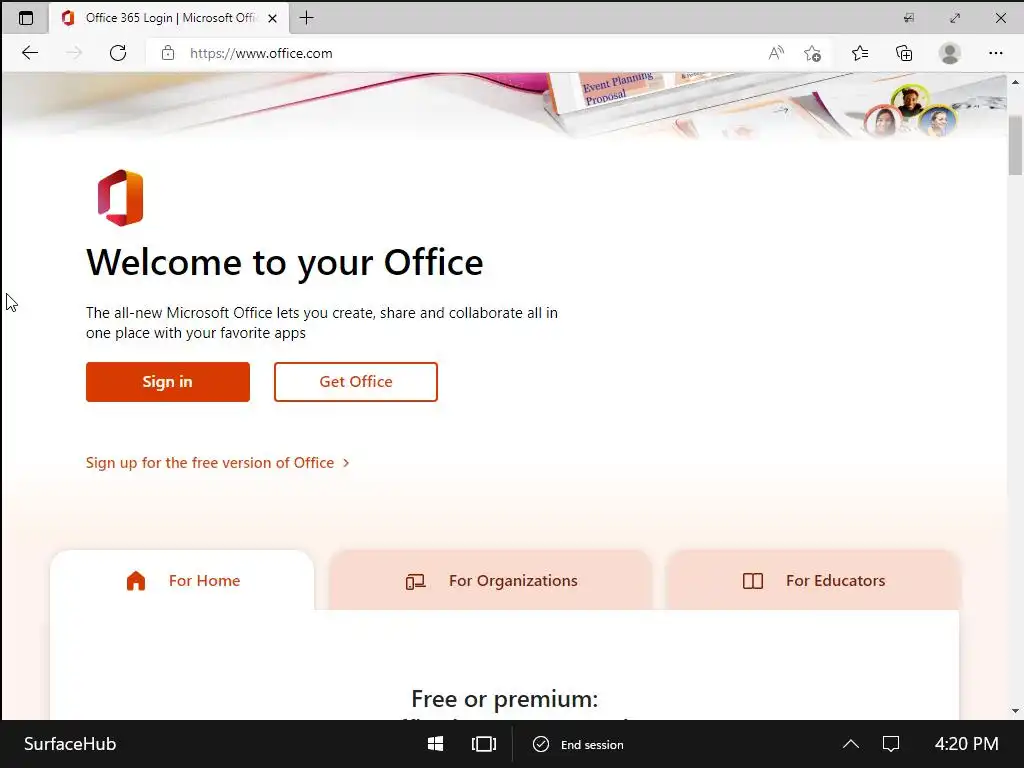Refresh the current page
Image resolution: width=1024 pixels, height=768 pixels.
(118, 53)
